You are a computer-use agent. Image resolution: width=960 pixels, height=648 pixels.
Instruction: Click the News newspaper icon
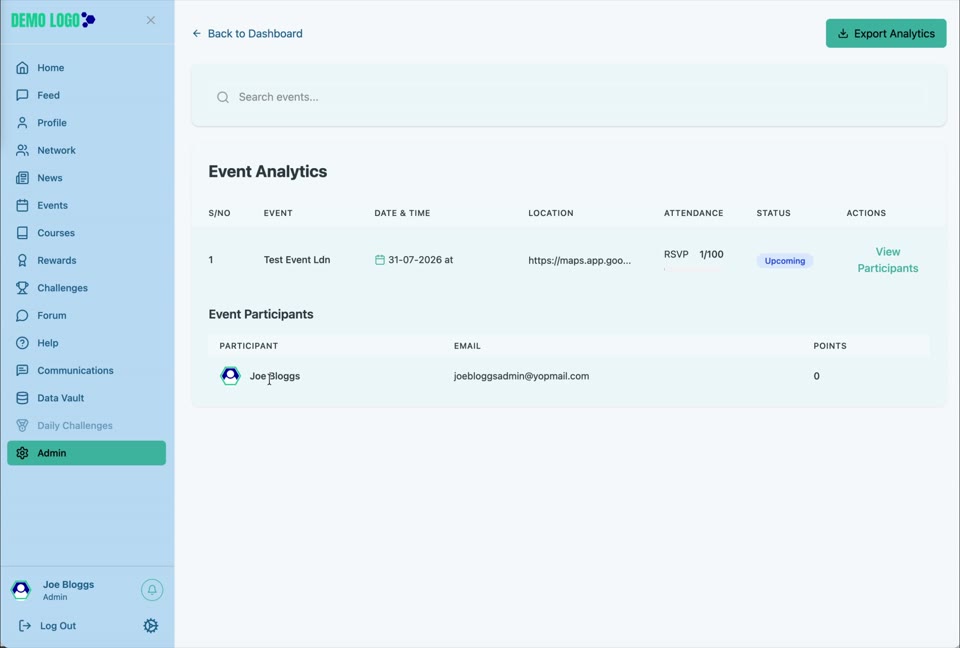(x=22, y=178)
